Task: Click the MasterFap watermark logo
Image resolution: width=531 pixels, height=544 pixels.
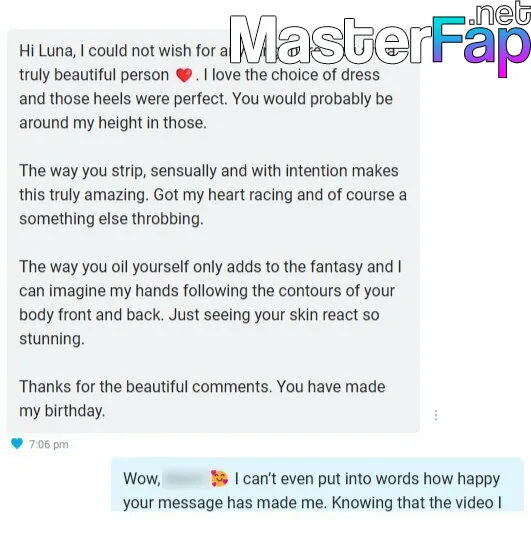Action: coord(380,38)
